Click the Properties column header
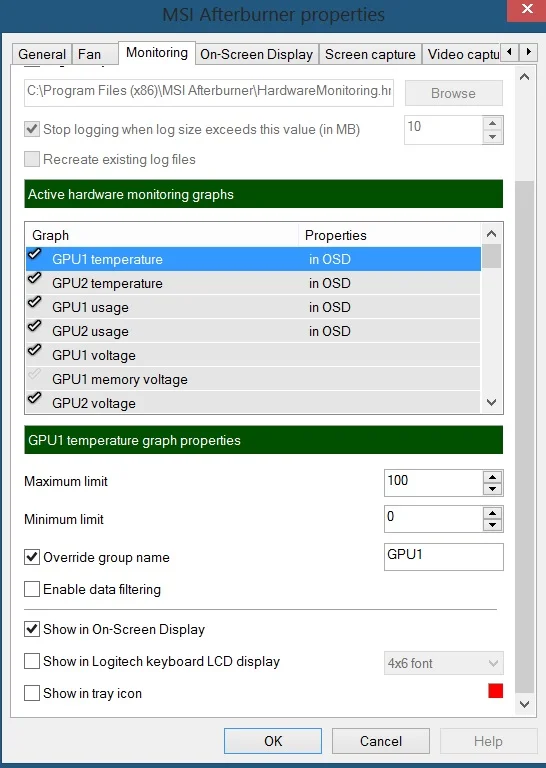 pyautogui.click(x=390, y=235)
